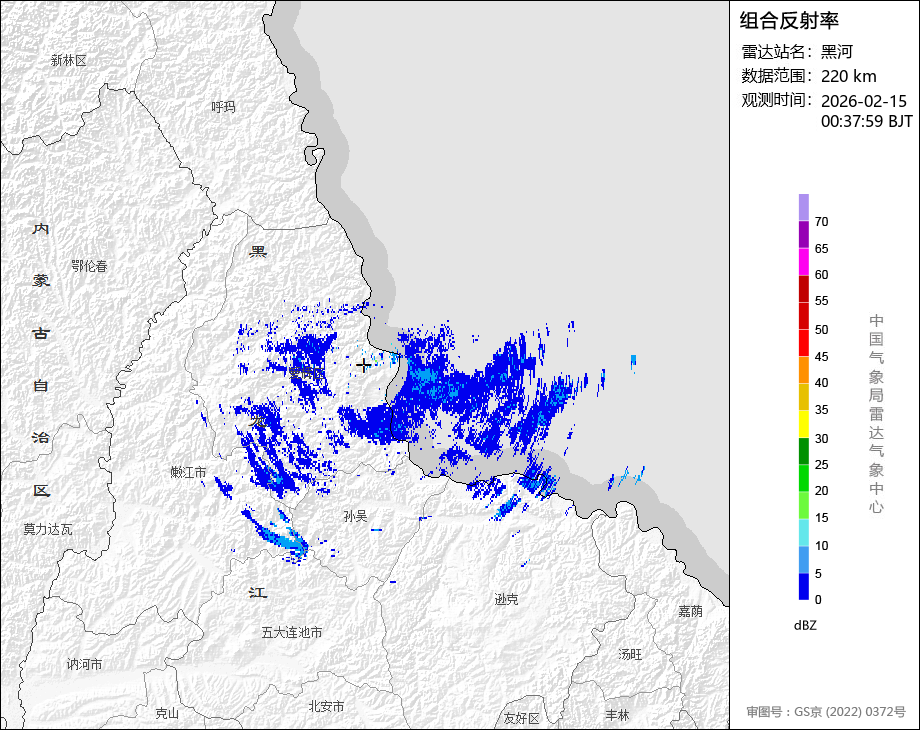The image size is (920, 730).
Task: Click the map label 嫩江市
Action: [x=188, y=472]
